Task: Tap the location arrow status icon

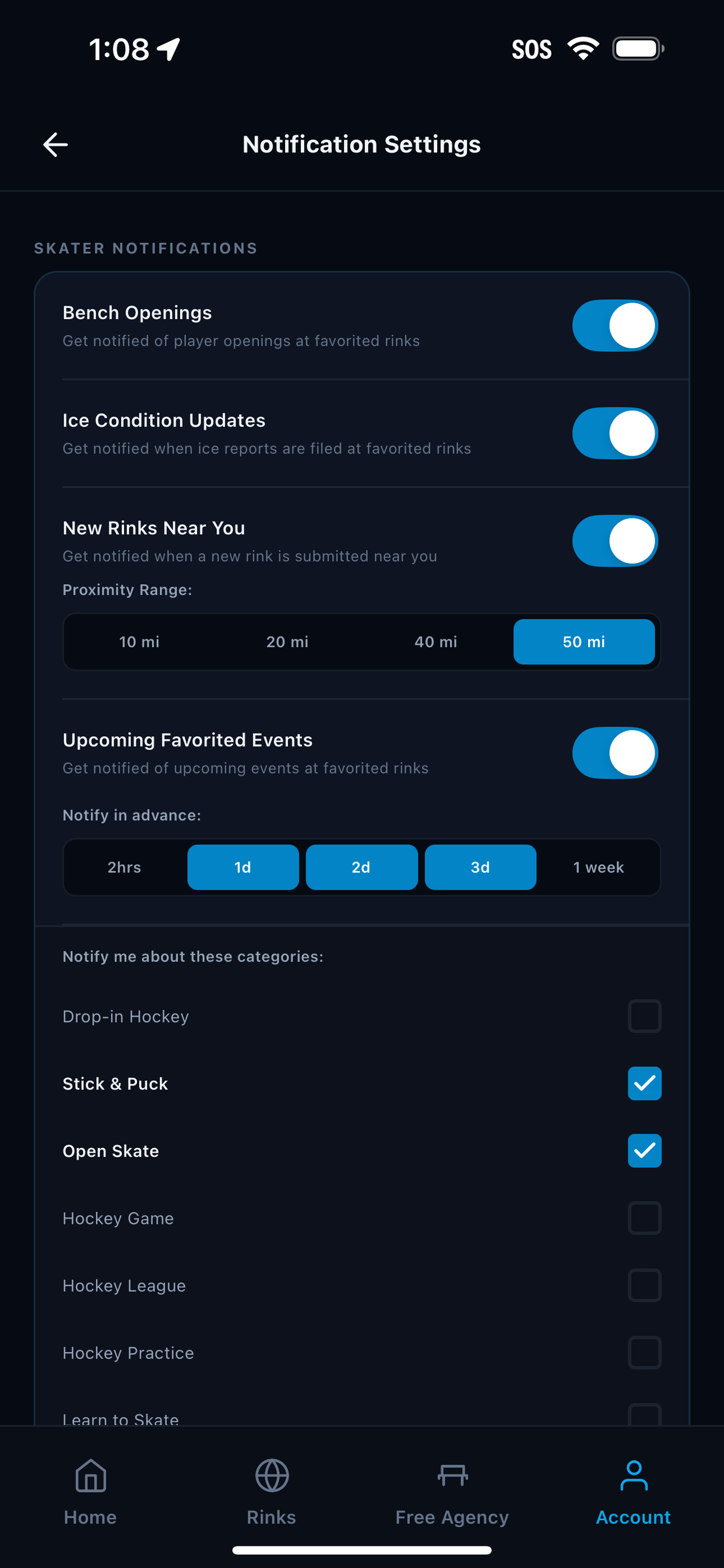Action: coord(168,48)
